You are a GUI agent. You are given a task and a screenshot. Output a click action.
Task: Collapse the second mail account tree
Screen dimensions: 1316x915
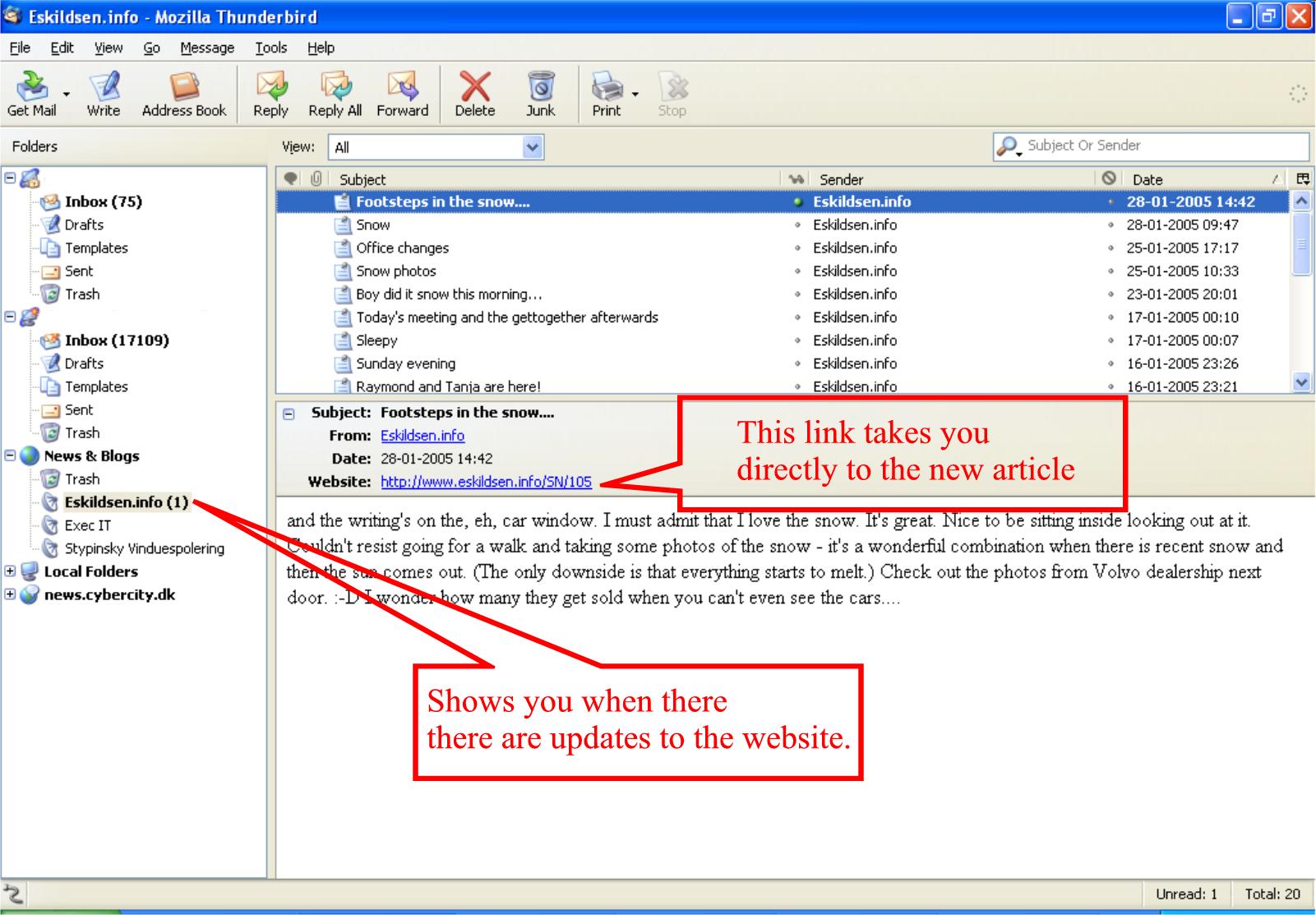(x=10, y=316)
